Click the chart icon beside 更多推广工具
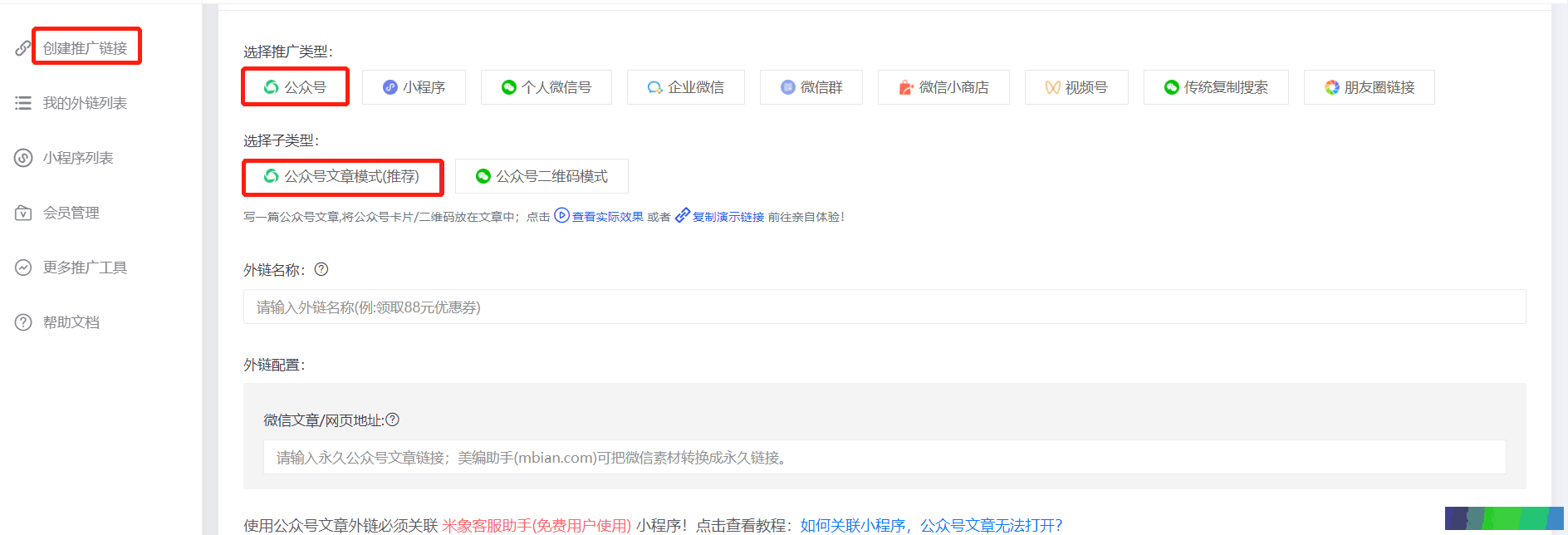The height and width of the screenshot is (535, 1568). coord(23,267)
